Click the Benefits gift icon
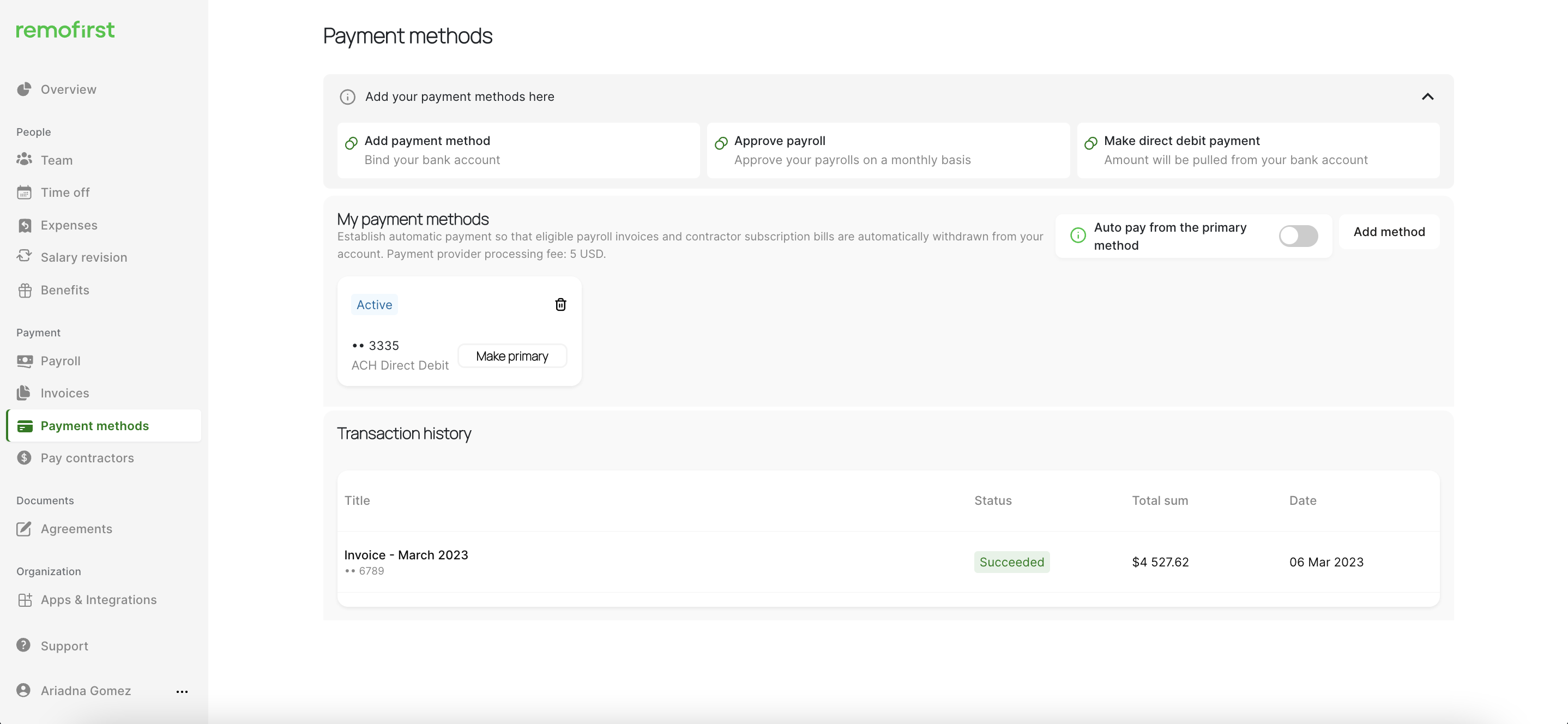Screen dimensions: 1568x724 coord(24,291)
